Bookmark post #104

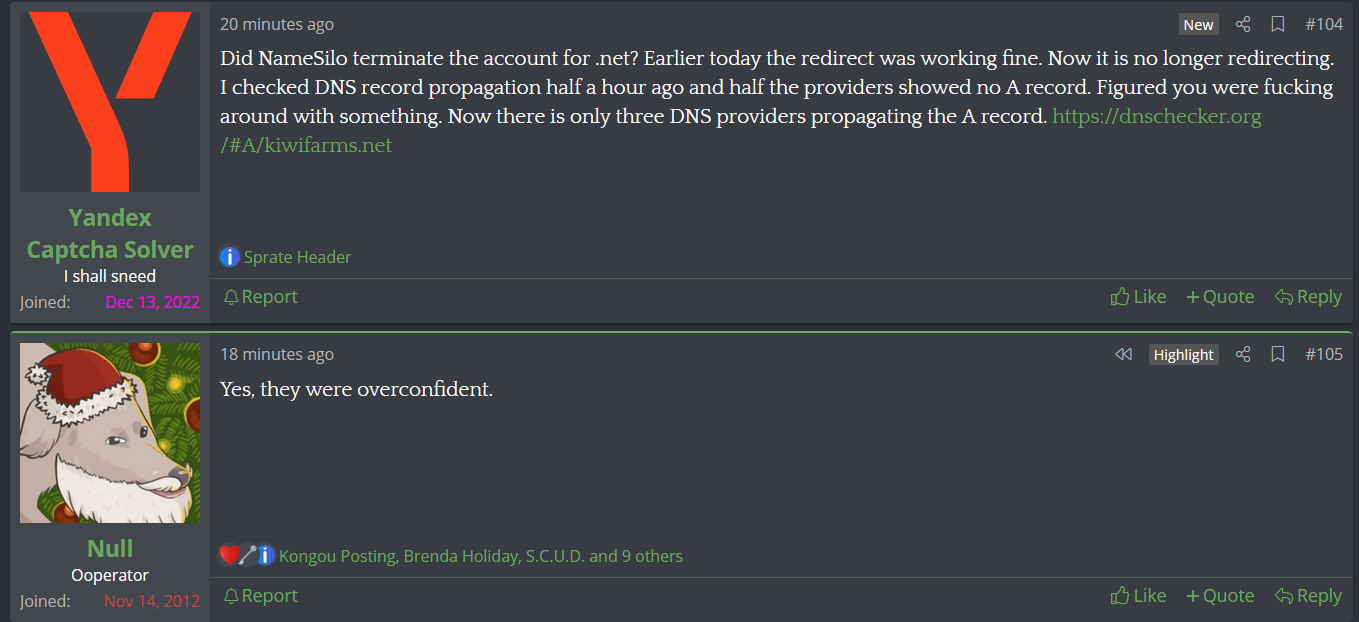[1277, 24]
